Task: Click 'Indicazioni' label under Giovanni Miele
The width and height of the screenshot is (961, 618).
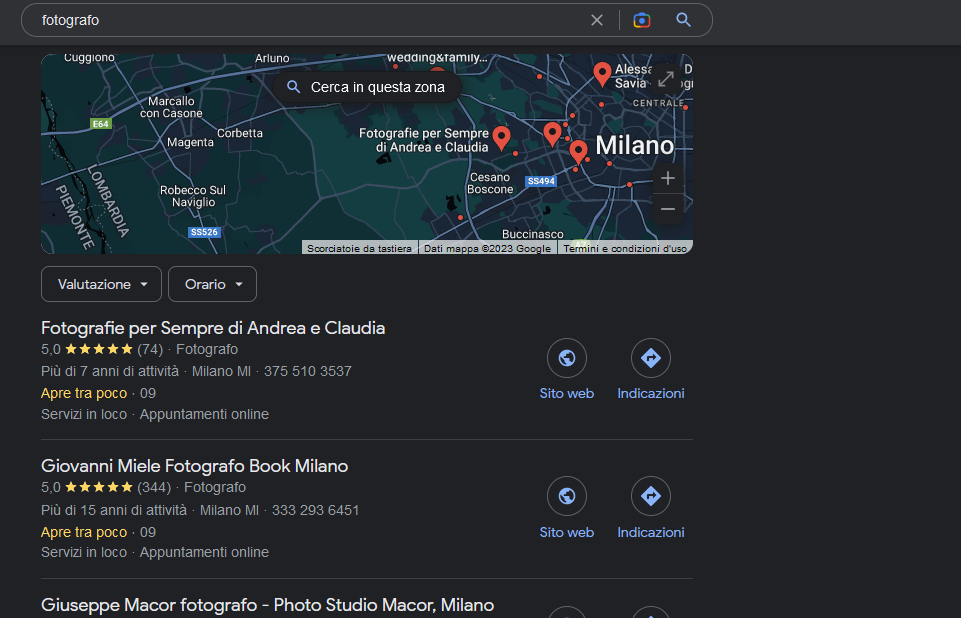Action: (x=650, y=532)
